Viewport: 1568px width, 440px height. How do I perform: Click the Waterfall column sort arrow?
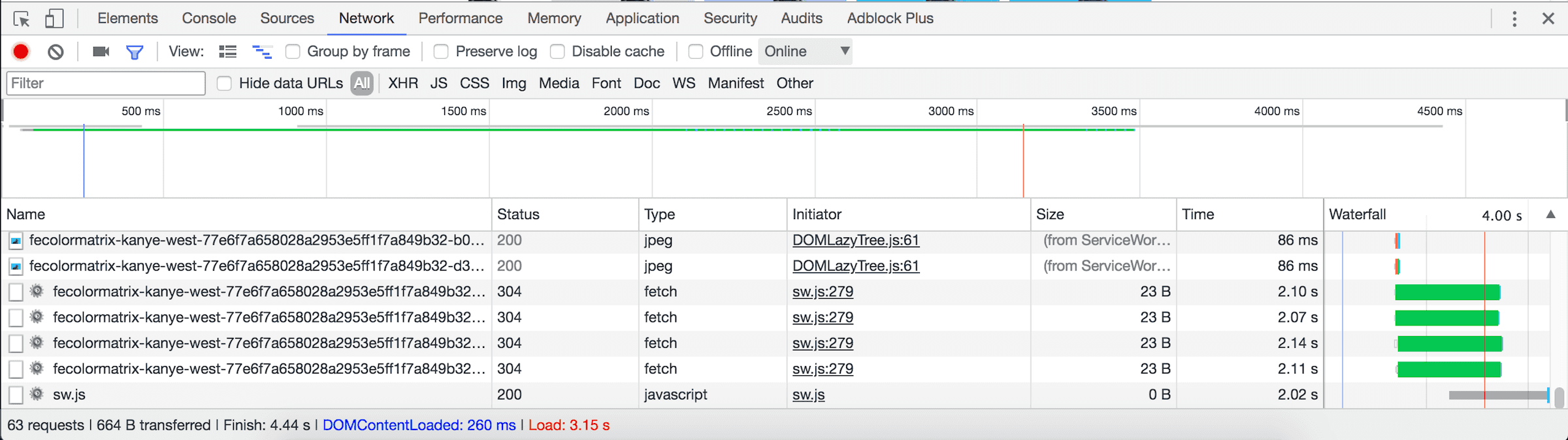(1550, 214)
